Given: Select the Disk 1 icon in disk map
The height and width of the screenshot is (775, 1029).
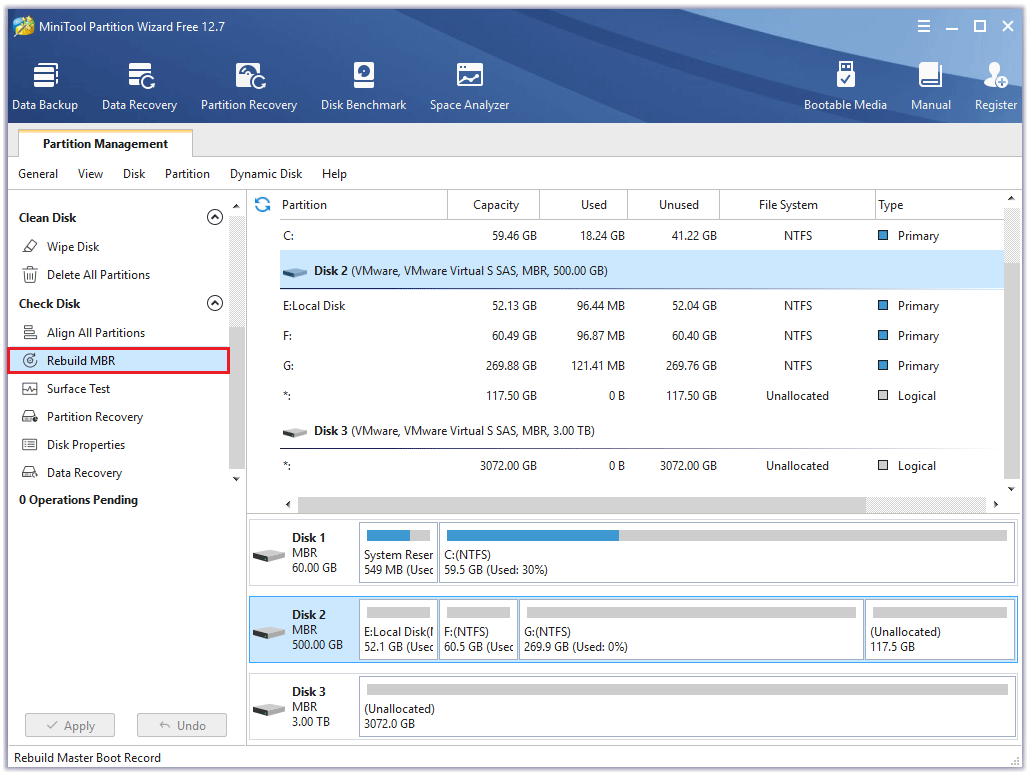Looking at the screenshot, I should coord(269,556).
